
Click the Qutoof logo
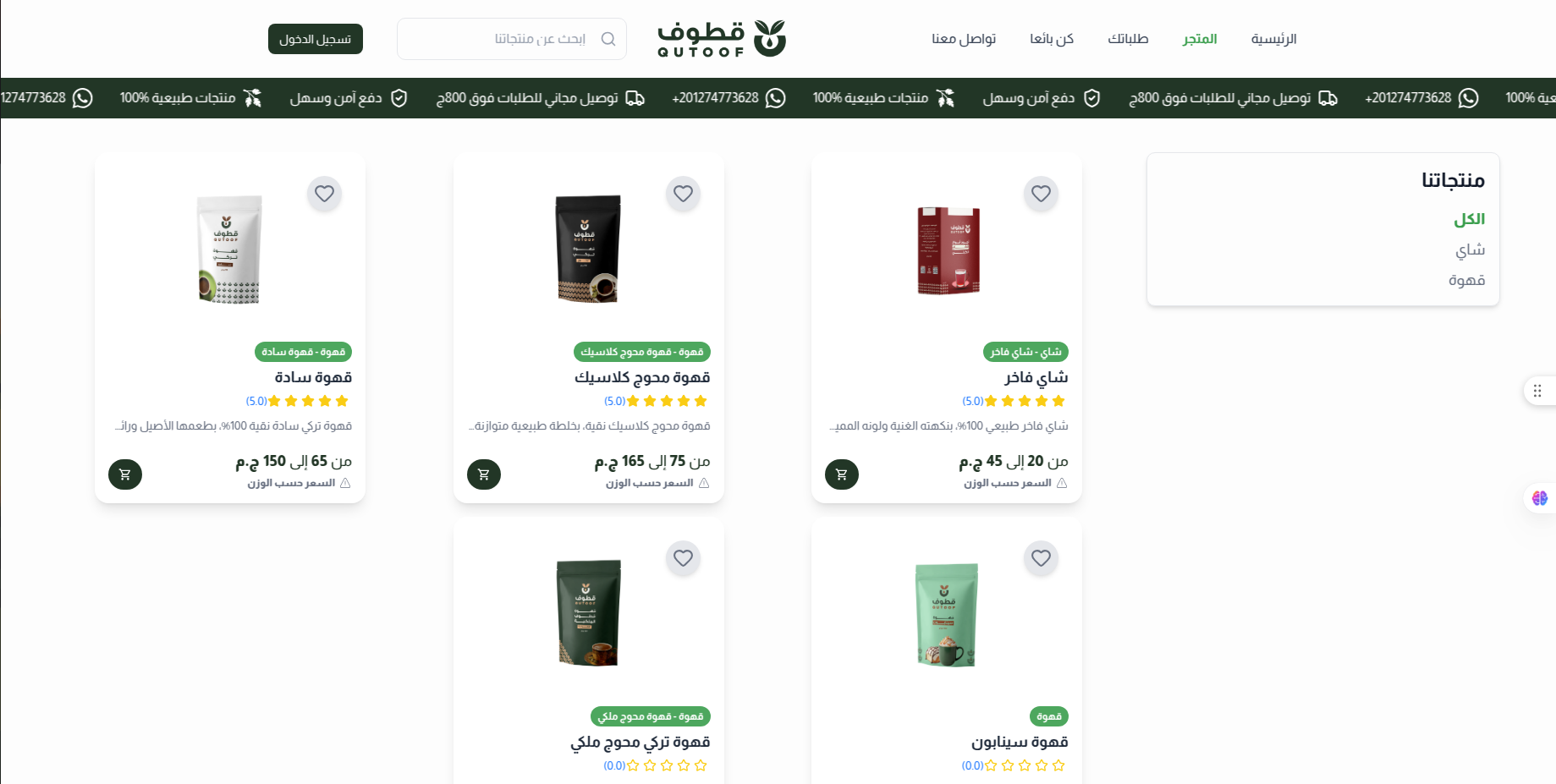722,39
